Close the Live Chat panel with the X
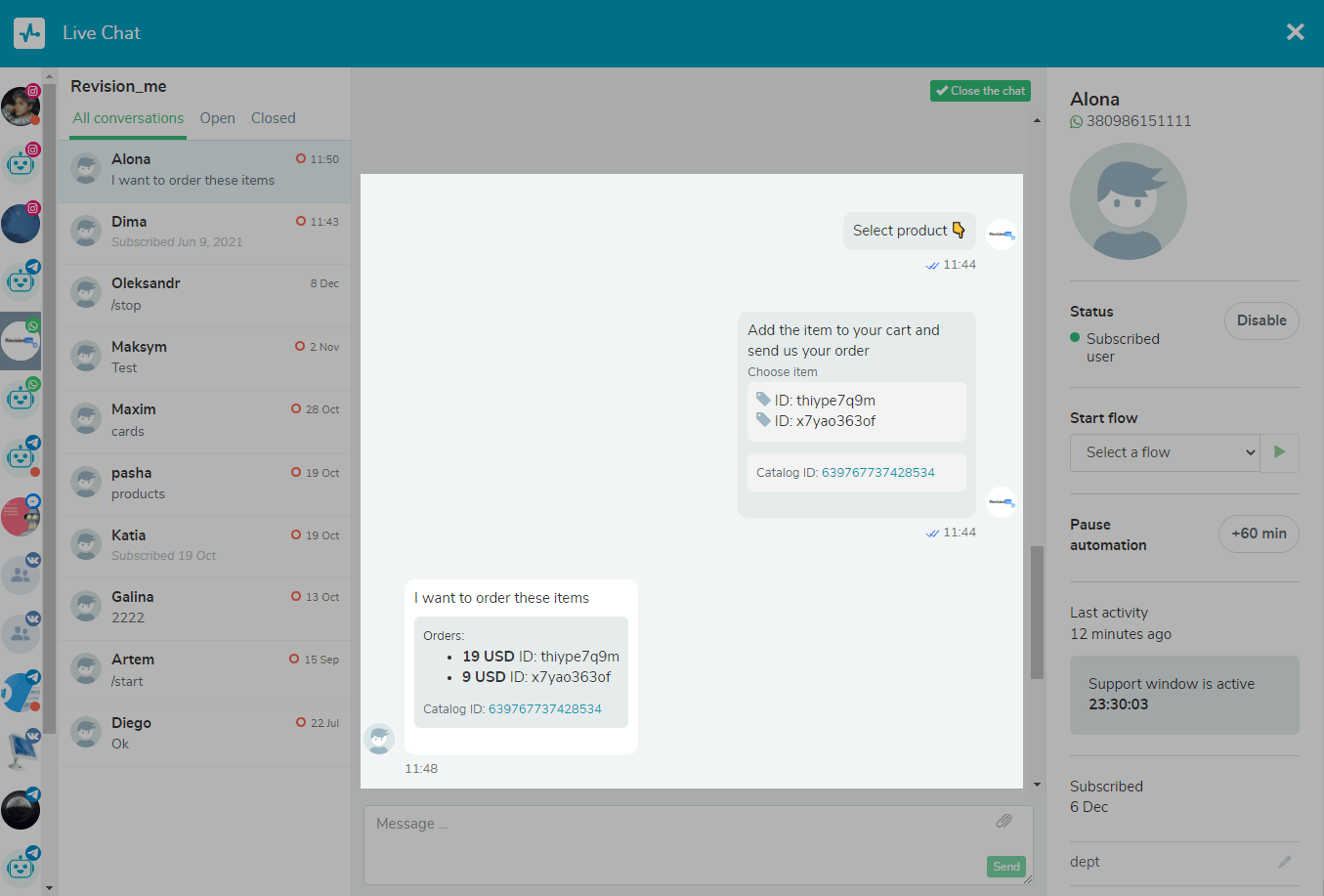The image size is (1324, 896). coord(1296,32)
